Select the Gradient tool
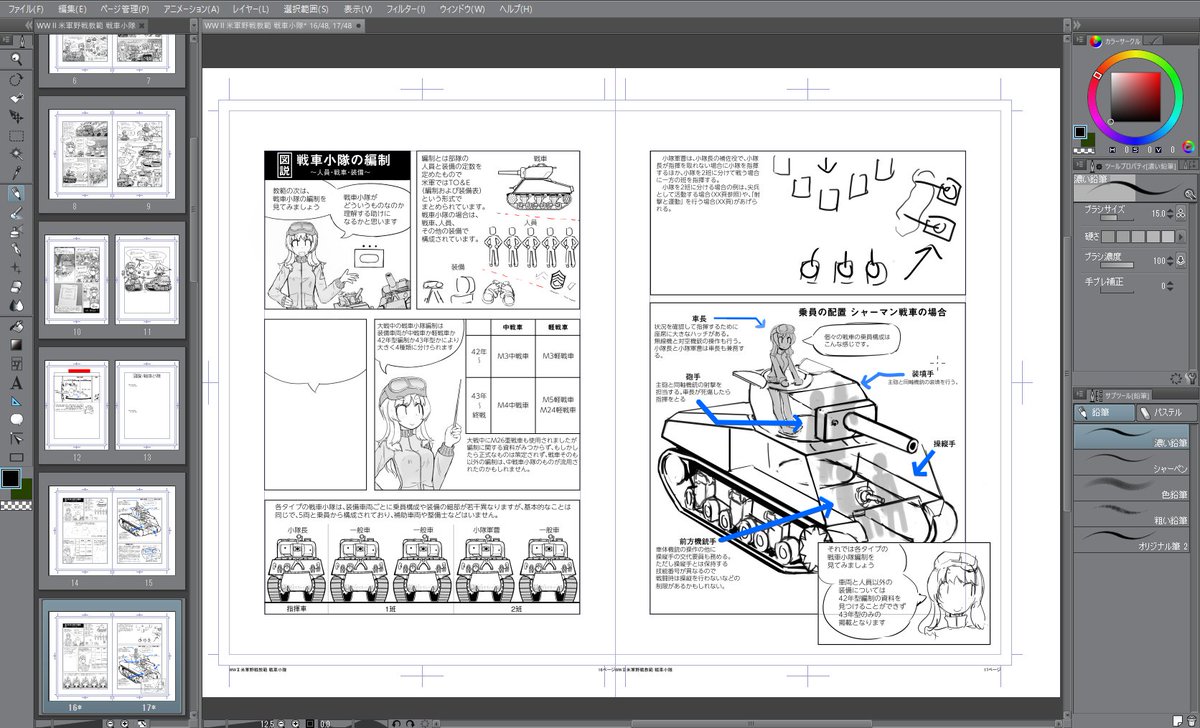Image resolution: width=1200 pixels, height=728 pixels. point(17,345)
